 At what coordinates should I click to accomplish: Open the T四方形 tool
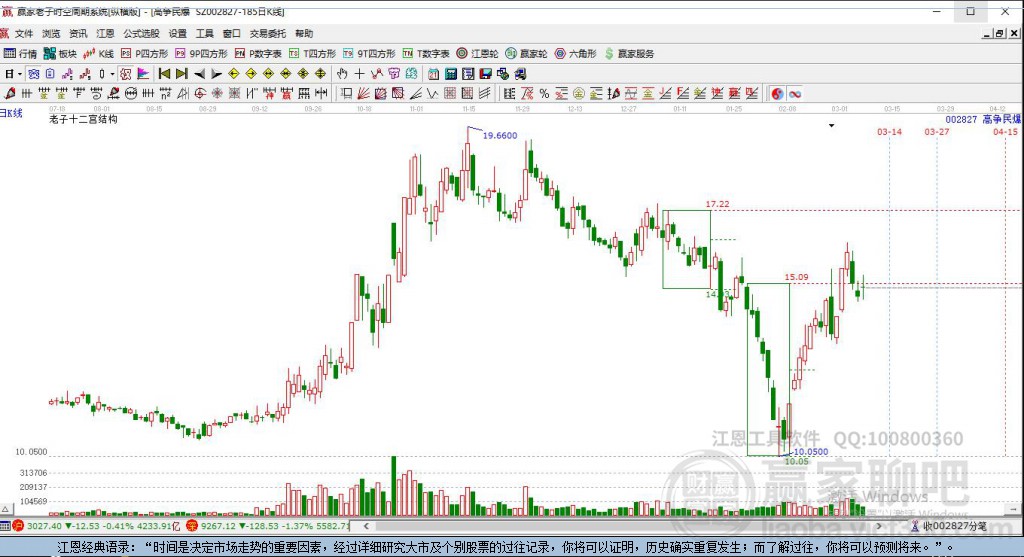click(x=312, y=54)
